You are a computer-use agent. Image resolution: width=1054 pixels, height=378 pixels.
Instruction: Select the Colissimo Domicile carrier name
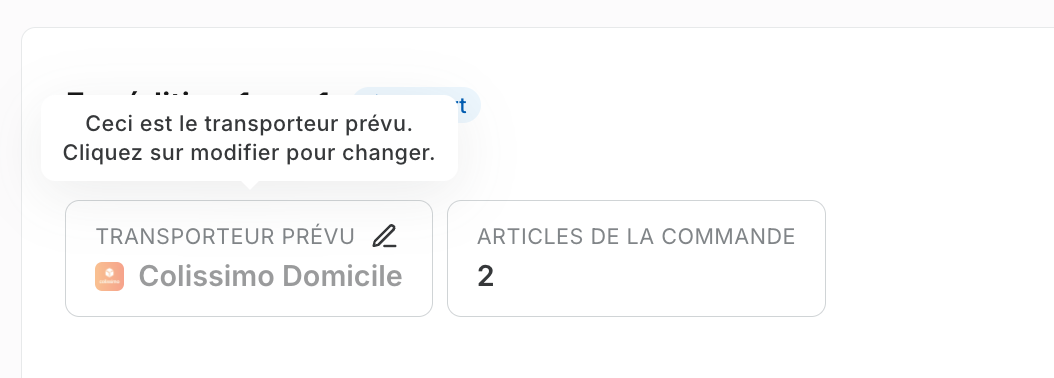270,276
